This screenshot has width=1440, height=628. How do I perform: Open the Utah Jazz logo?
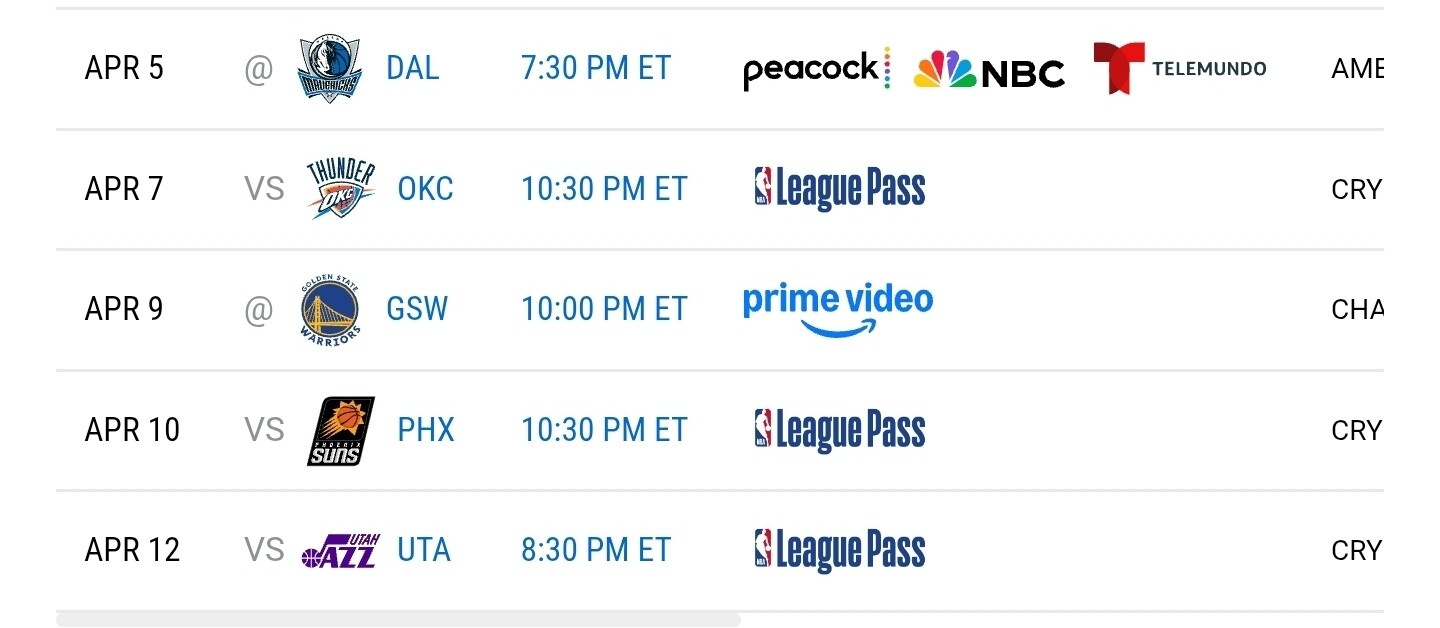[341, 550]
